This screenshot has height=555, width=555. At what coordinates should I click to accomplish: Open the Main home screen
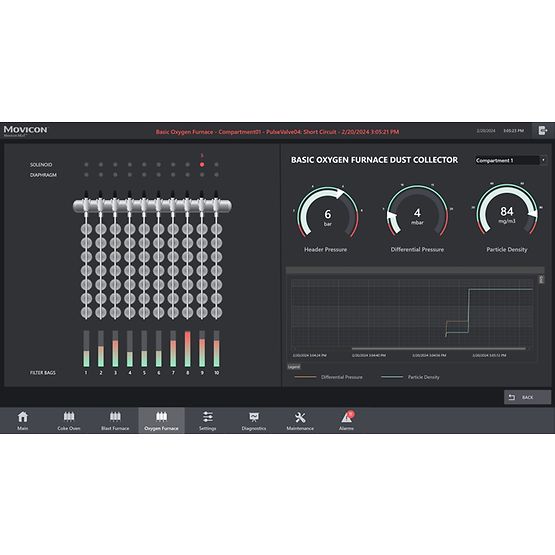pyautogui.click(x=23, y=420)
